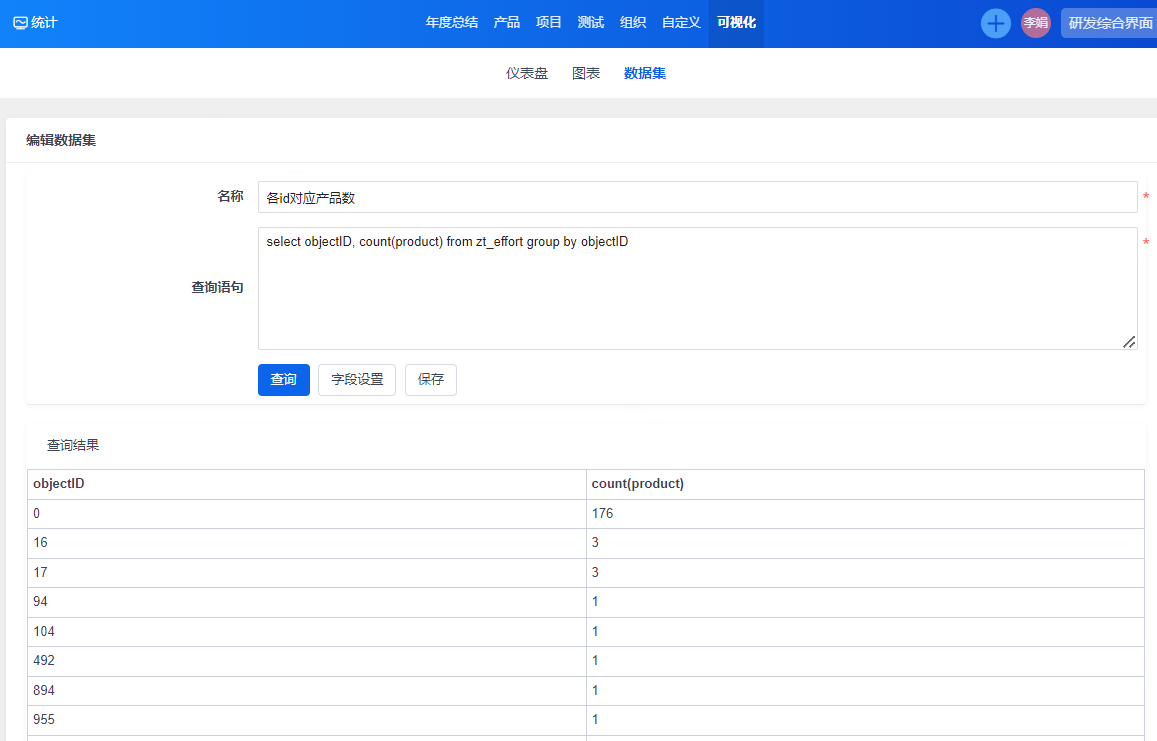Open the 自定义 menu item
The image size is (1157, 741).
680,23
